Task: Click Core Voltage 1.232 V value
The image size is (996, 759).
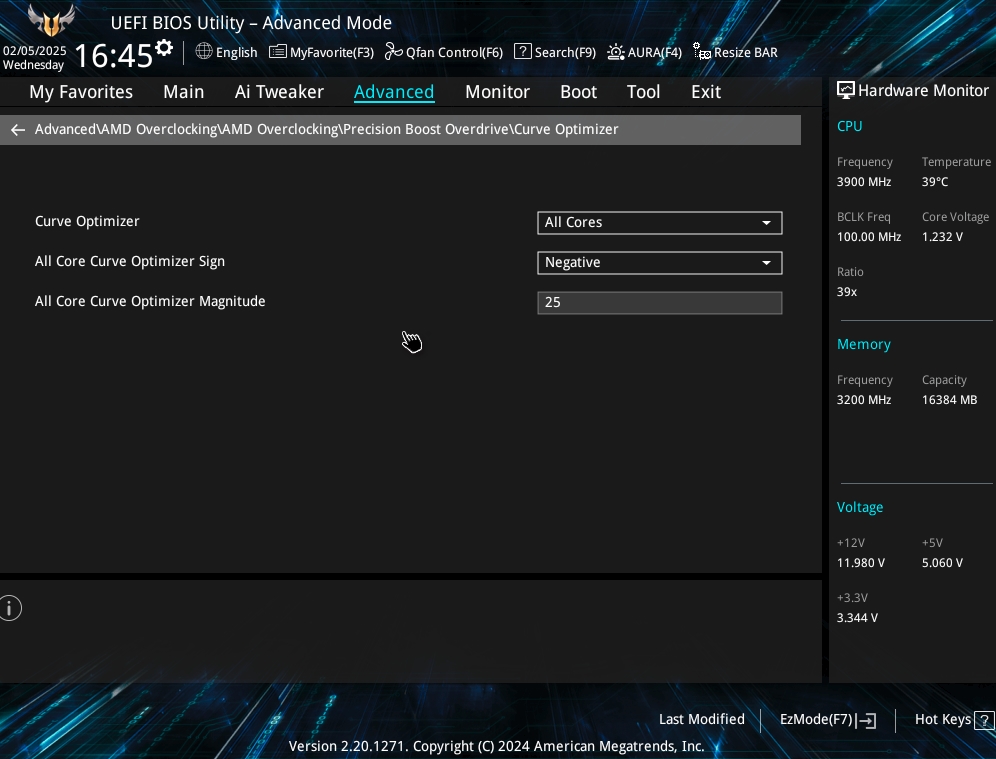Action: coord(942,237)
